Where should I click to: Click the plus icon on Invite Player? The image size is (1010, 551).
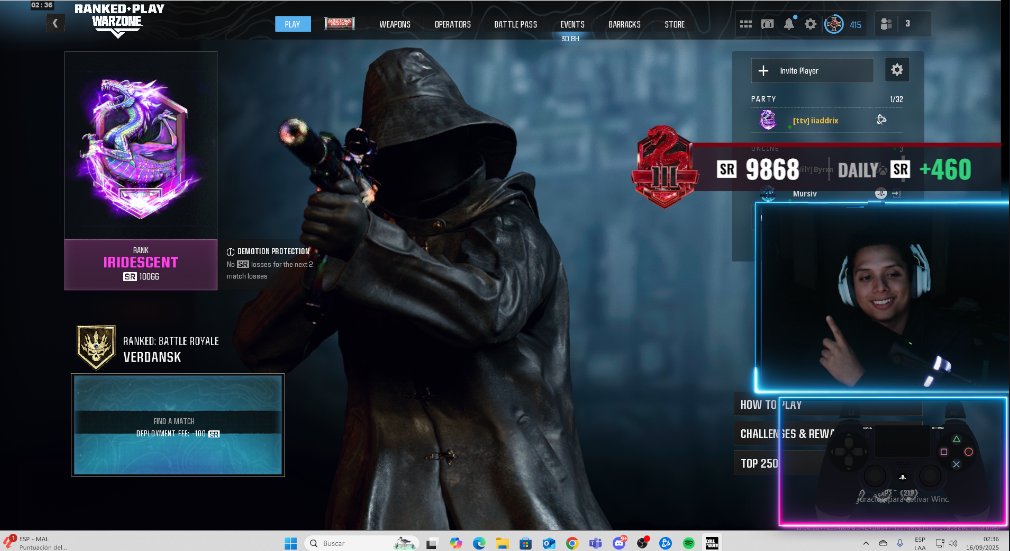pyautogui.click(x=763, y=70)
